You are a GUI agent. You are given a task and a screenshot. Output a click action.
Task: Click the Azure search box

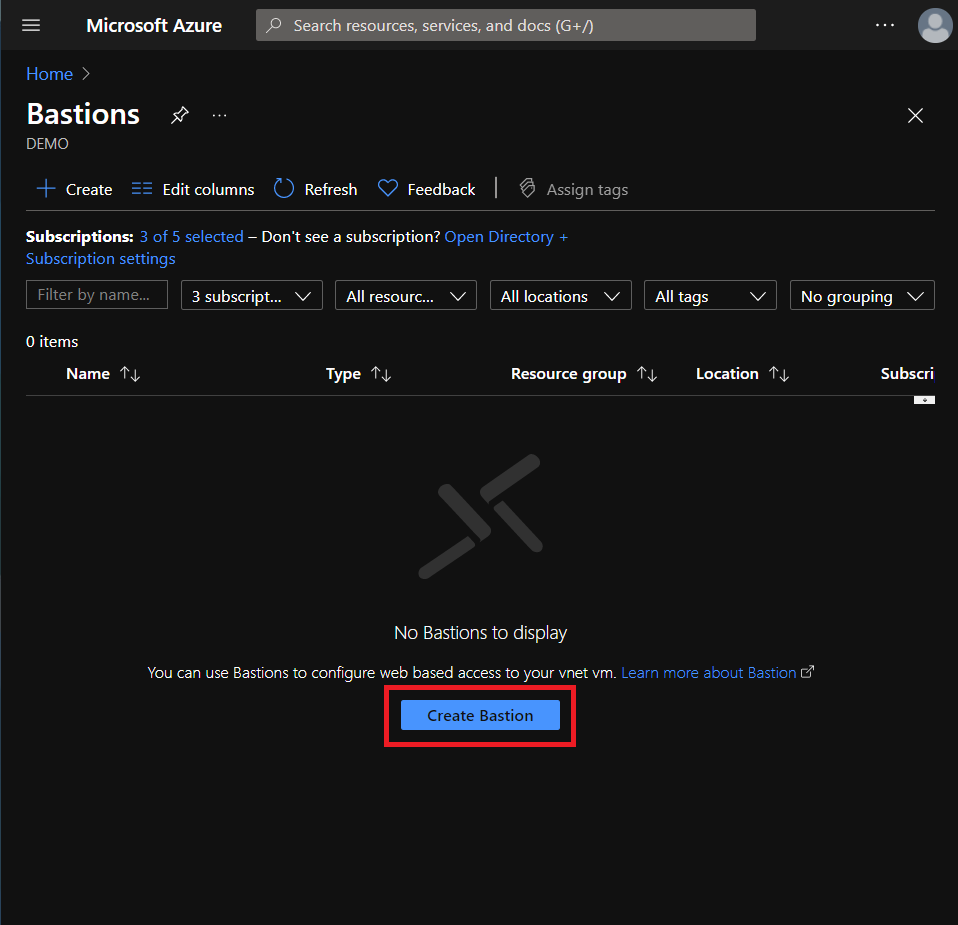[506, 25]
